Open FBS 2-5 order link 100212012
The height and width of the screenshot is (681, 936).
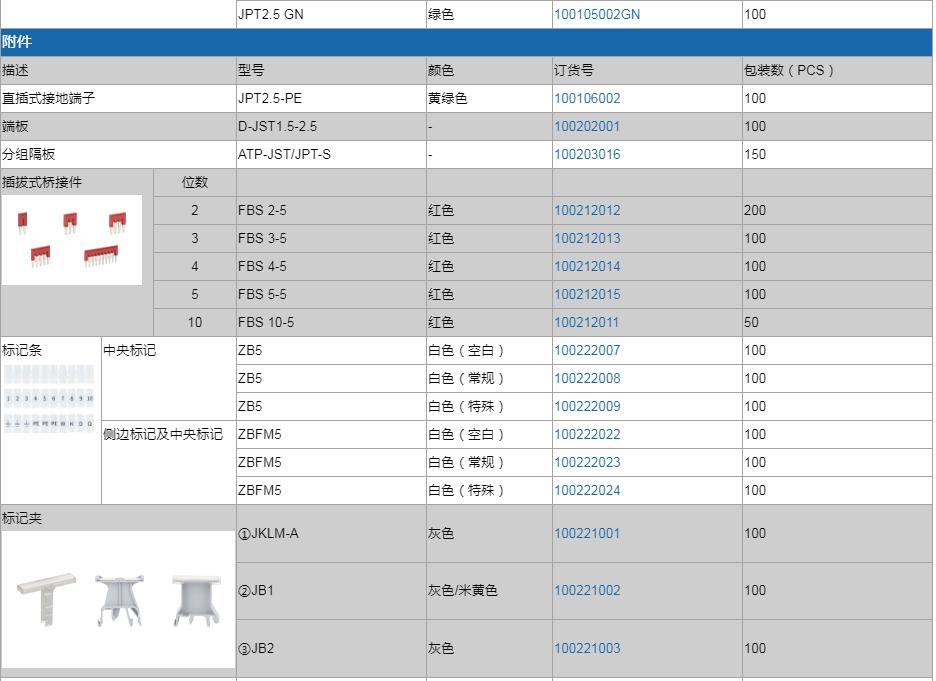click(x=587, y=211)
